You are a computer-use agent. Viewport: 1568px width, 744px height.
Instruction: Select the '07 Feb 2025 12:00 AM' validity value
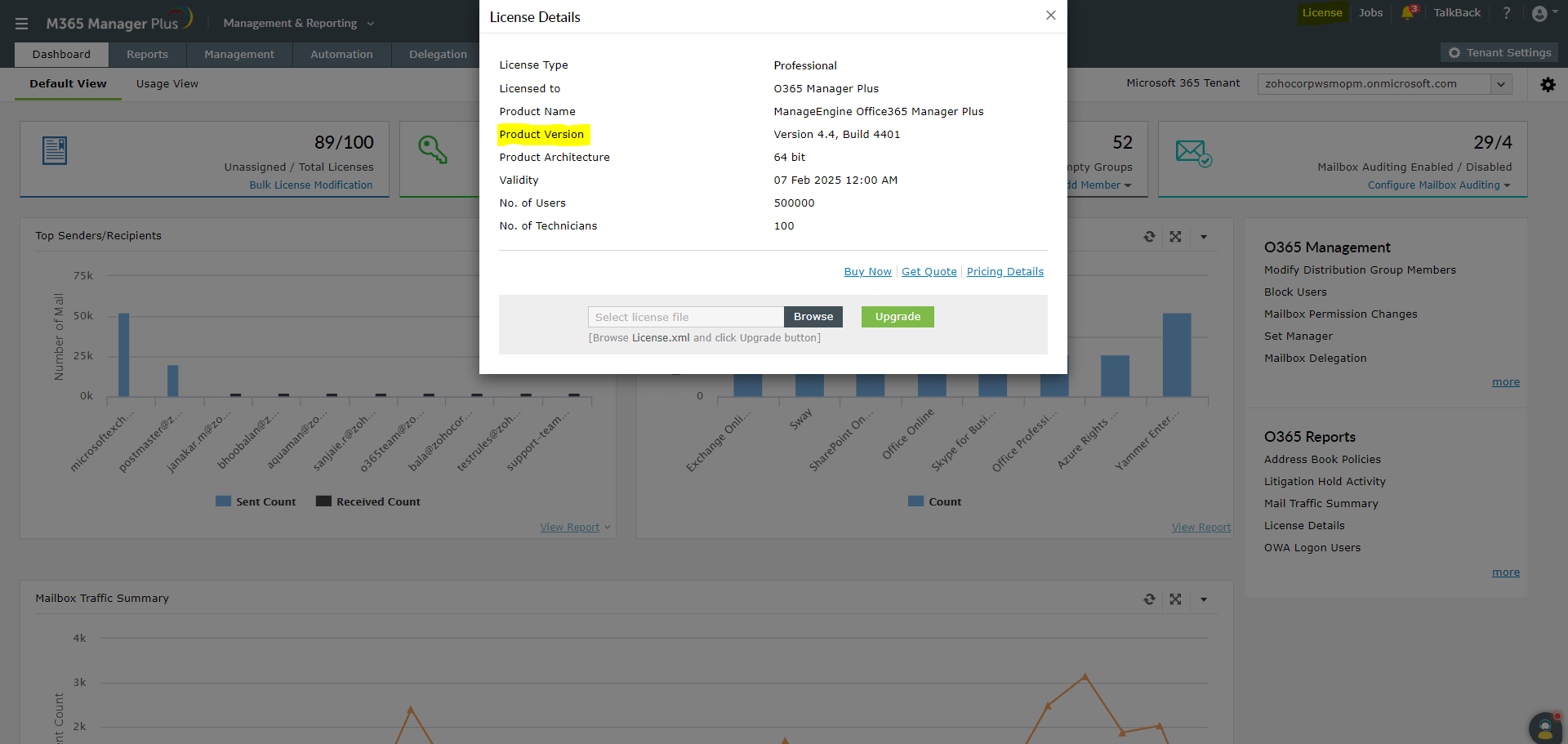(835, 180)
